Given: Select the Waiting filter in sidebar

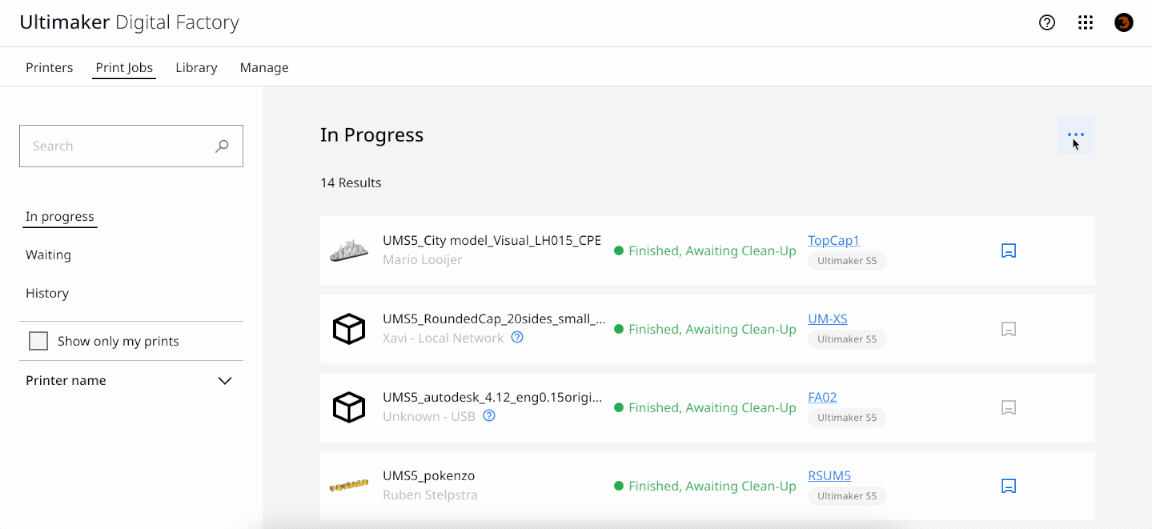Looking at the screenshot, I should click(48, 255).
